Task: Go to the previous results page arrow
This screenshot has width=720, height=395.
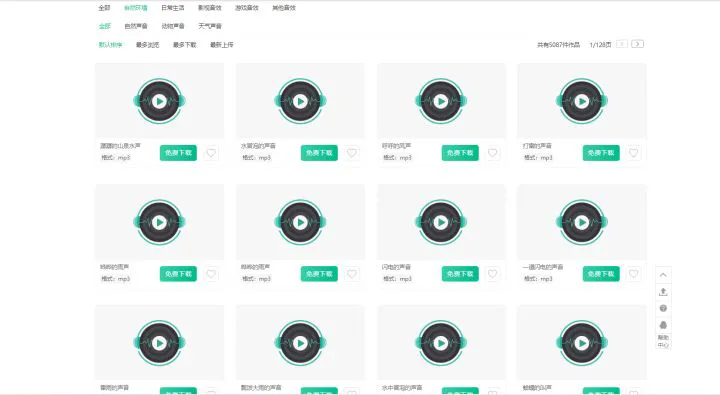Action: [622, 44]
